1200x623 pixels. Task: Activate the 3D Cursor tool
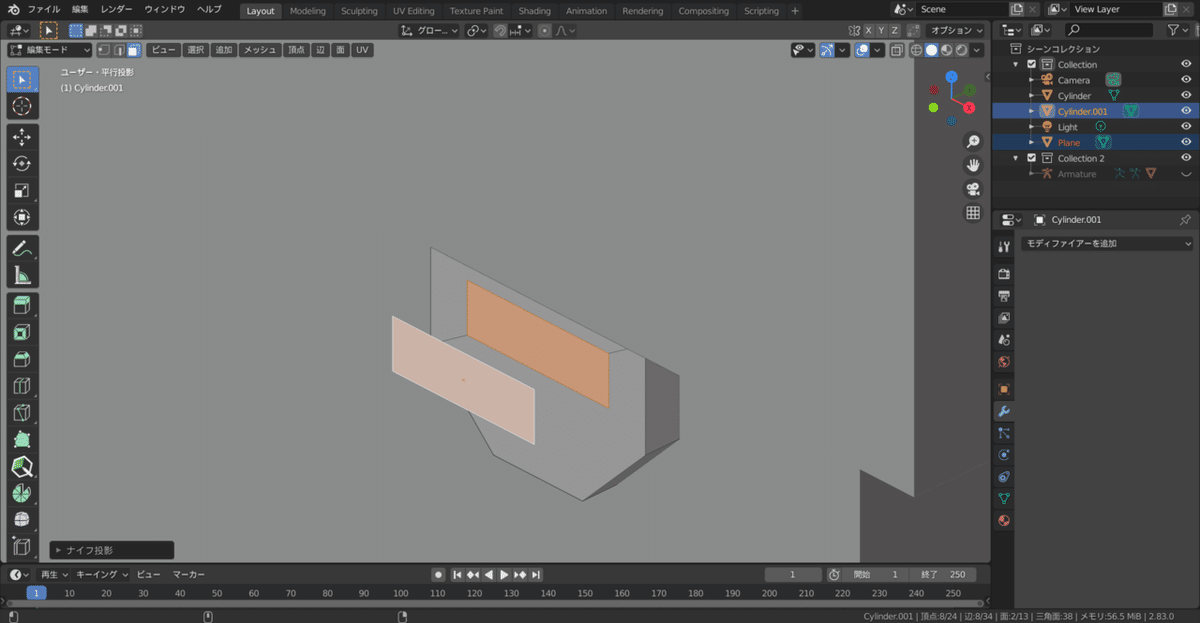pos(22,106)
